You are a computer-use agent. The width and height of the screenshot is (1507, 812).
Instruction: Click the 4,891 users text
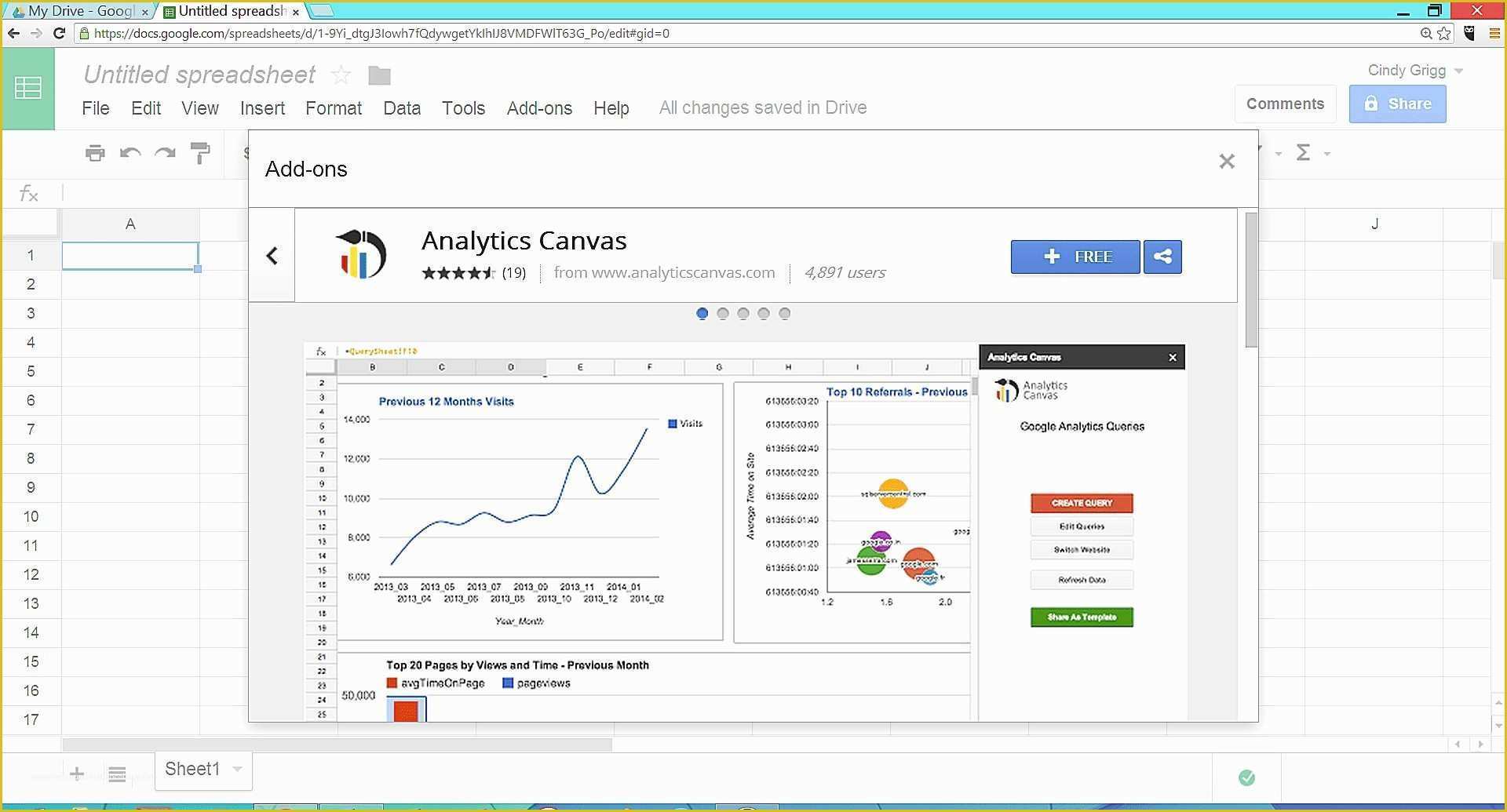[845, 272]
